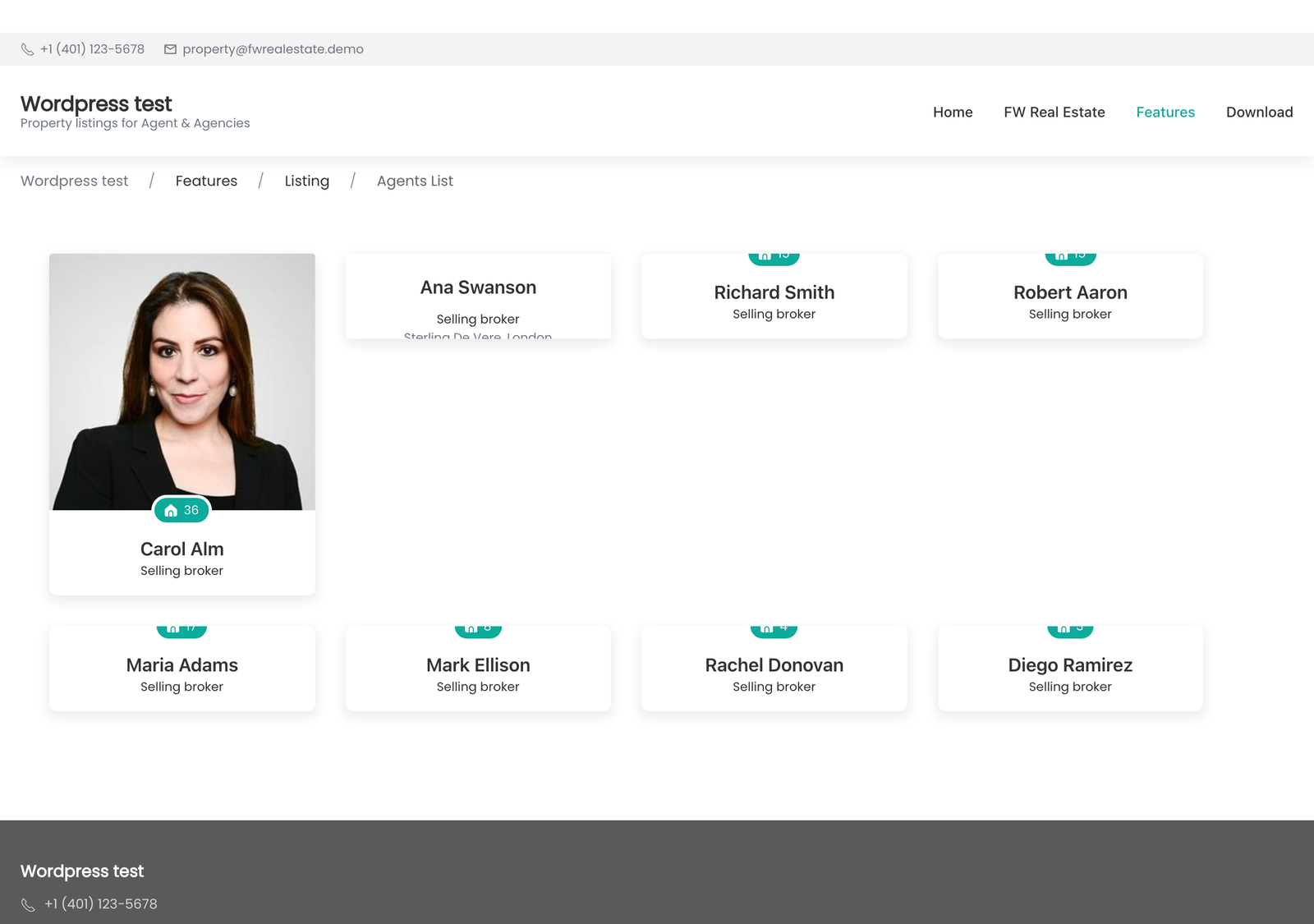Viewport: 1314px width, 924px height.
Task: Go to the Download menu item
Action: [x=1259, y=112]
